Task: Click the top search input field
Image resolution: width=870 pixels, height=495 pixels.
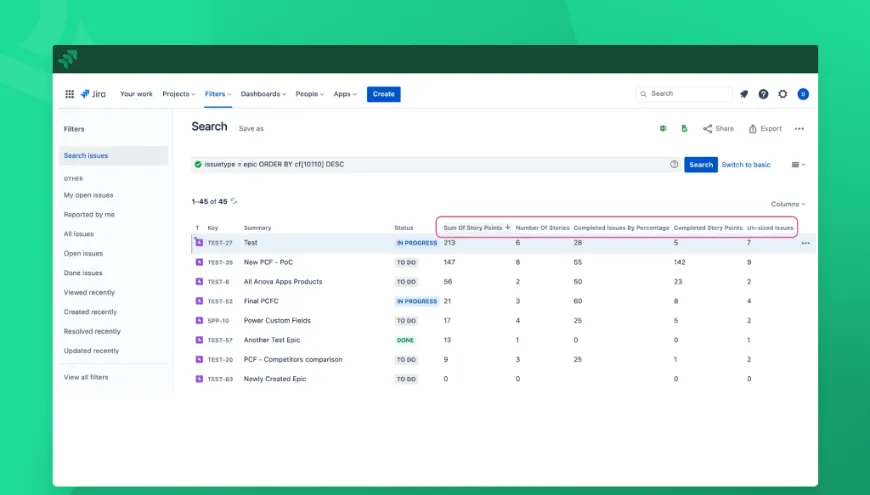Action: [x=690, y=94]
